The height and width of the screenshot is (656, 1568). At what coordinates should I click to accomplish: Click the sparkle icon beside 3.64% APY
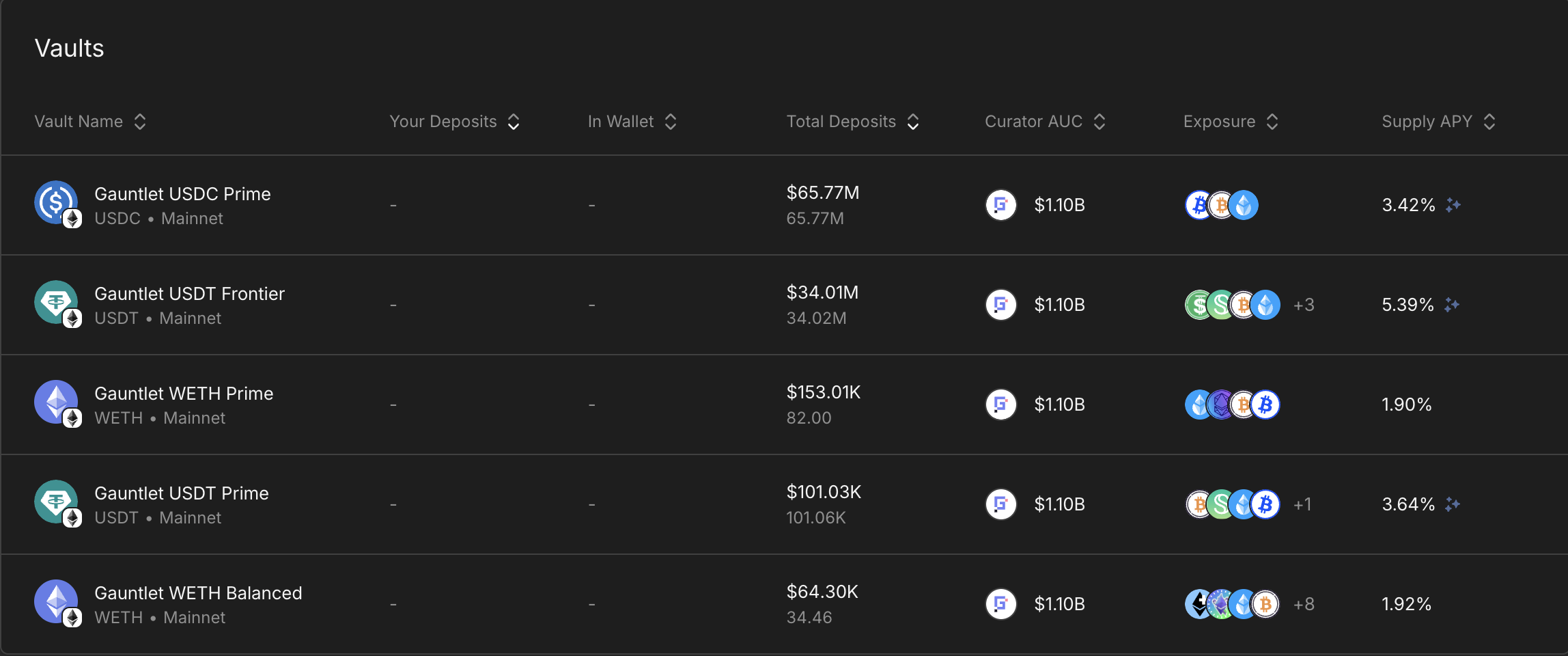click(x=1453, y=504)
